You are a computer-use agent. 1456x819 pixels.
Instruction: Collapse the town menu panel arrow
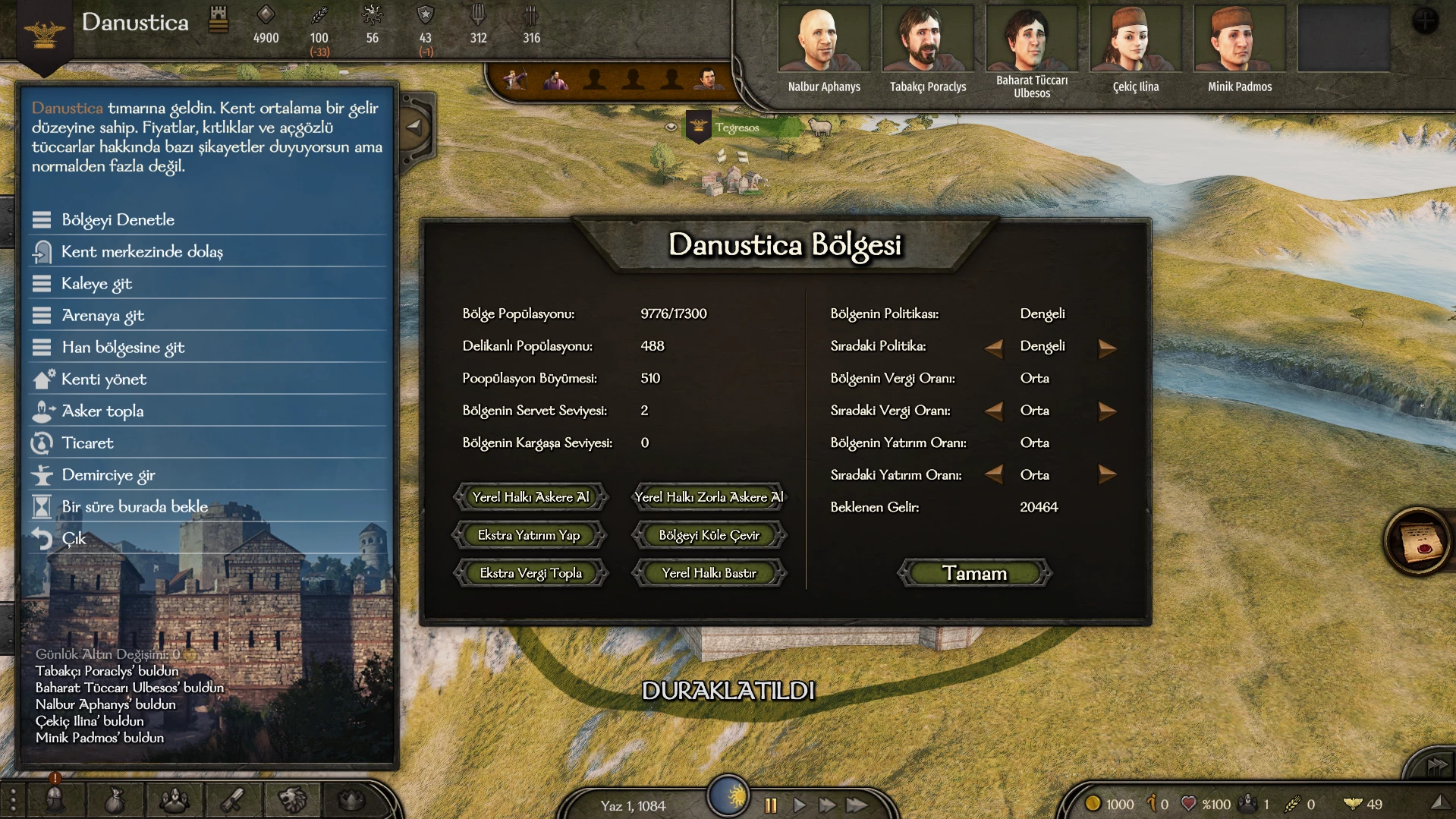click(414, 127)
